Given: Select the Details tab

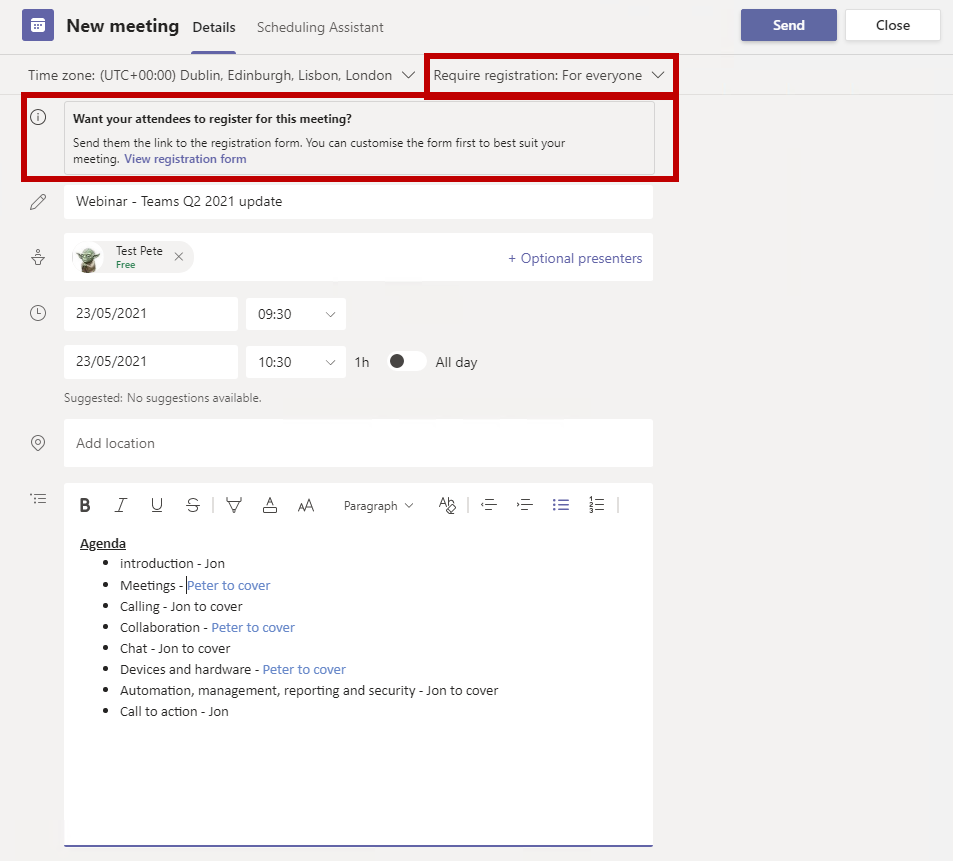Looking at the screenshot, I should [213, 27].
